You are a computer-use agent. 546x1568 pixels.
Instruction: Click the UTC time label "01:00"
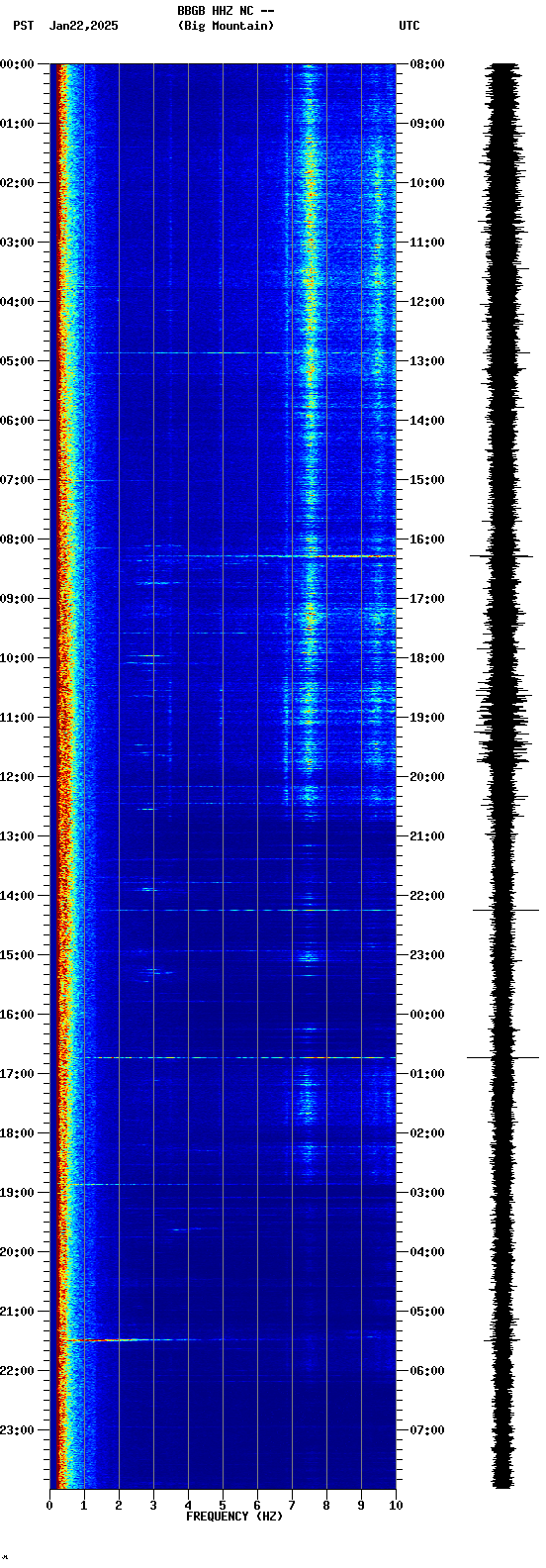427,1074
